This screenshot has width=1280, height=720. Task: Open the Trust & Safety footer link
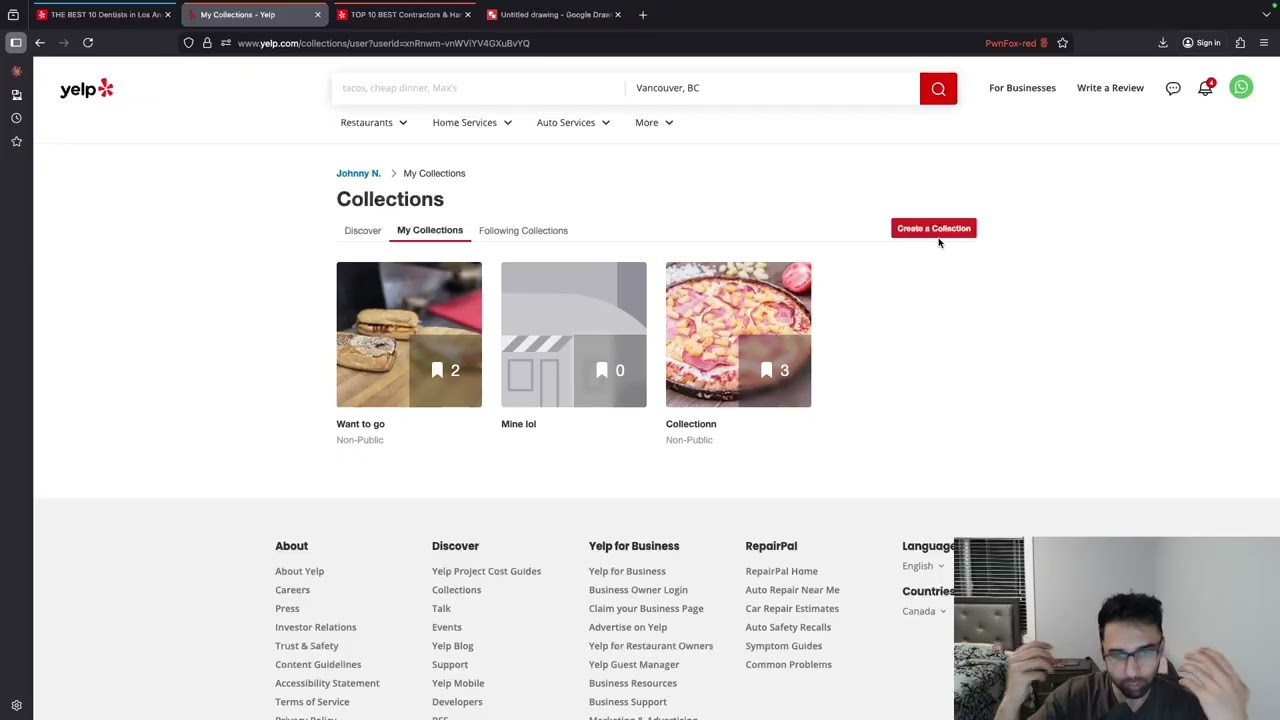[x=307, y=646]
